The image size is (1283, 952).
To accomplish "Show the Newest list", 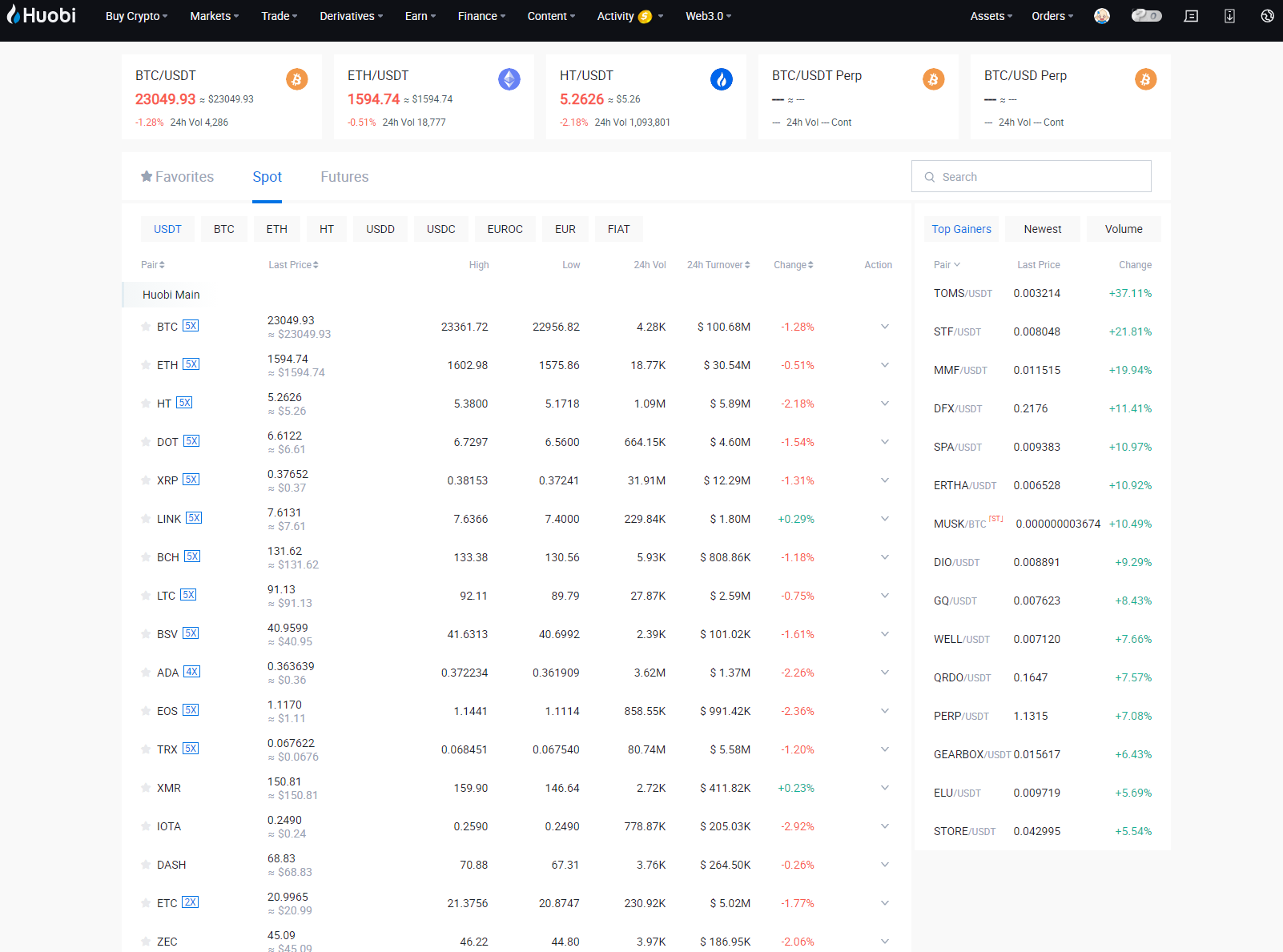I will (x=1043, y=229).
